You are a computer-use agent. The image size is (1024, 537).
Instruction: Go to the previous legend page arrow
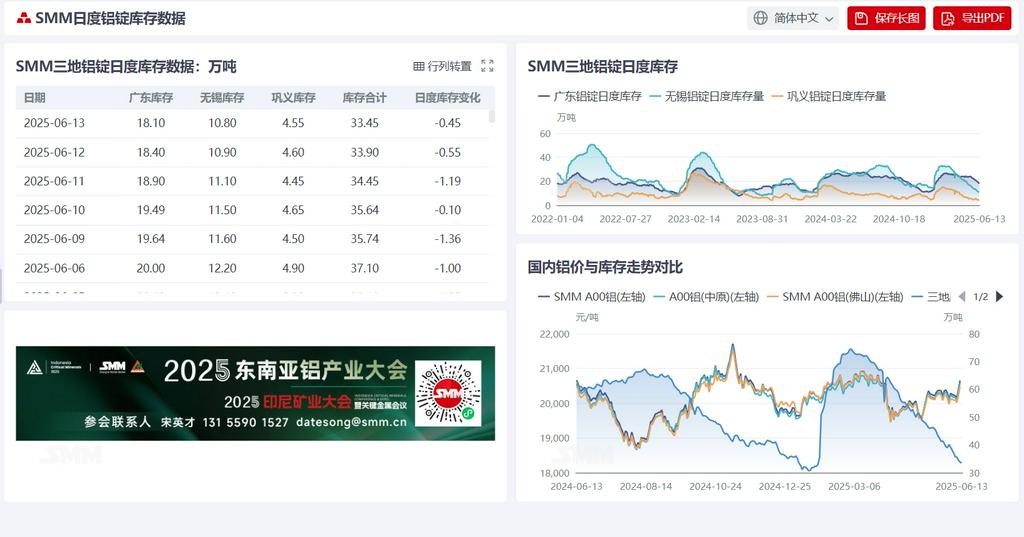pyautogui.click(x=961, y=297)
